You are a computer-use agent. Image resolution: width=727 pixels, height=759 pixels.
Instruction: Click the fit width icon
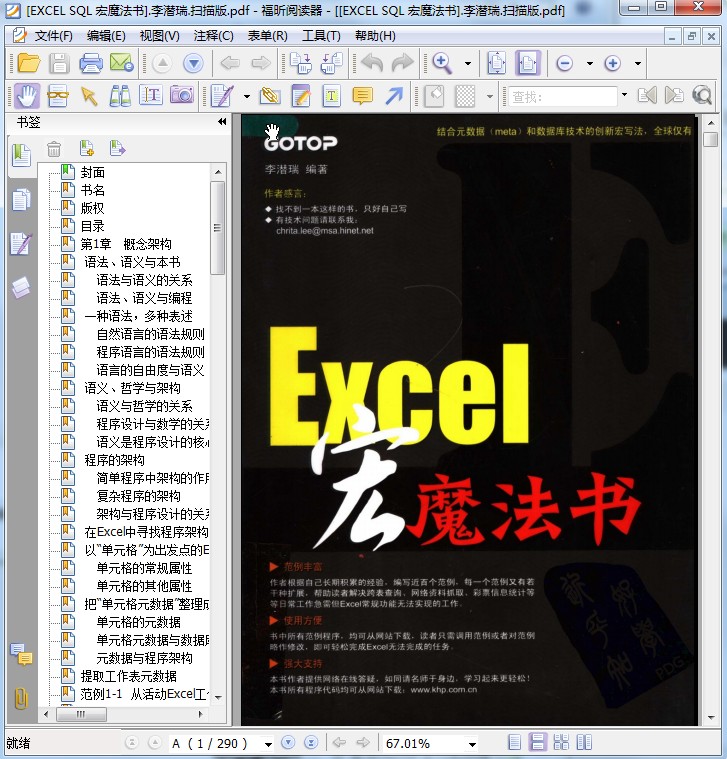click(528, 63)
